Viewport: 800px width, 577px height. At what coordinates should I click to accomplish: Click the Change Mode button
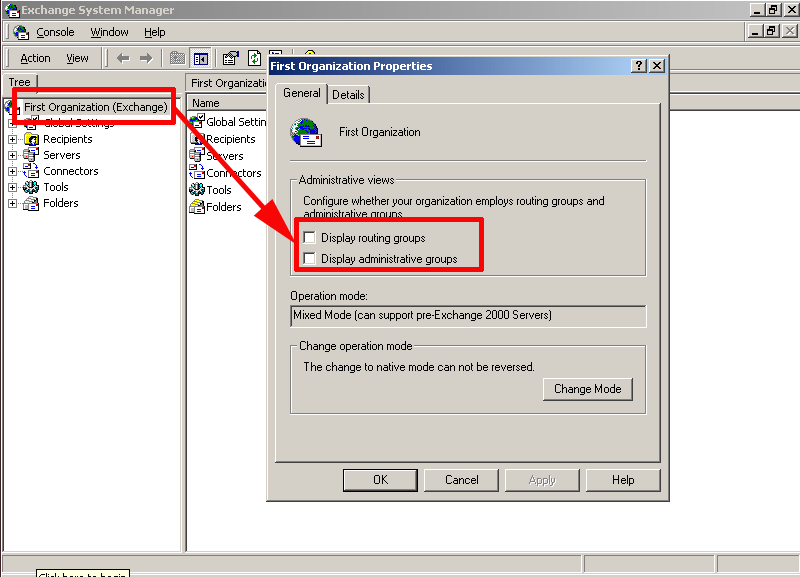click(588, 389)
